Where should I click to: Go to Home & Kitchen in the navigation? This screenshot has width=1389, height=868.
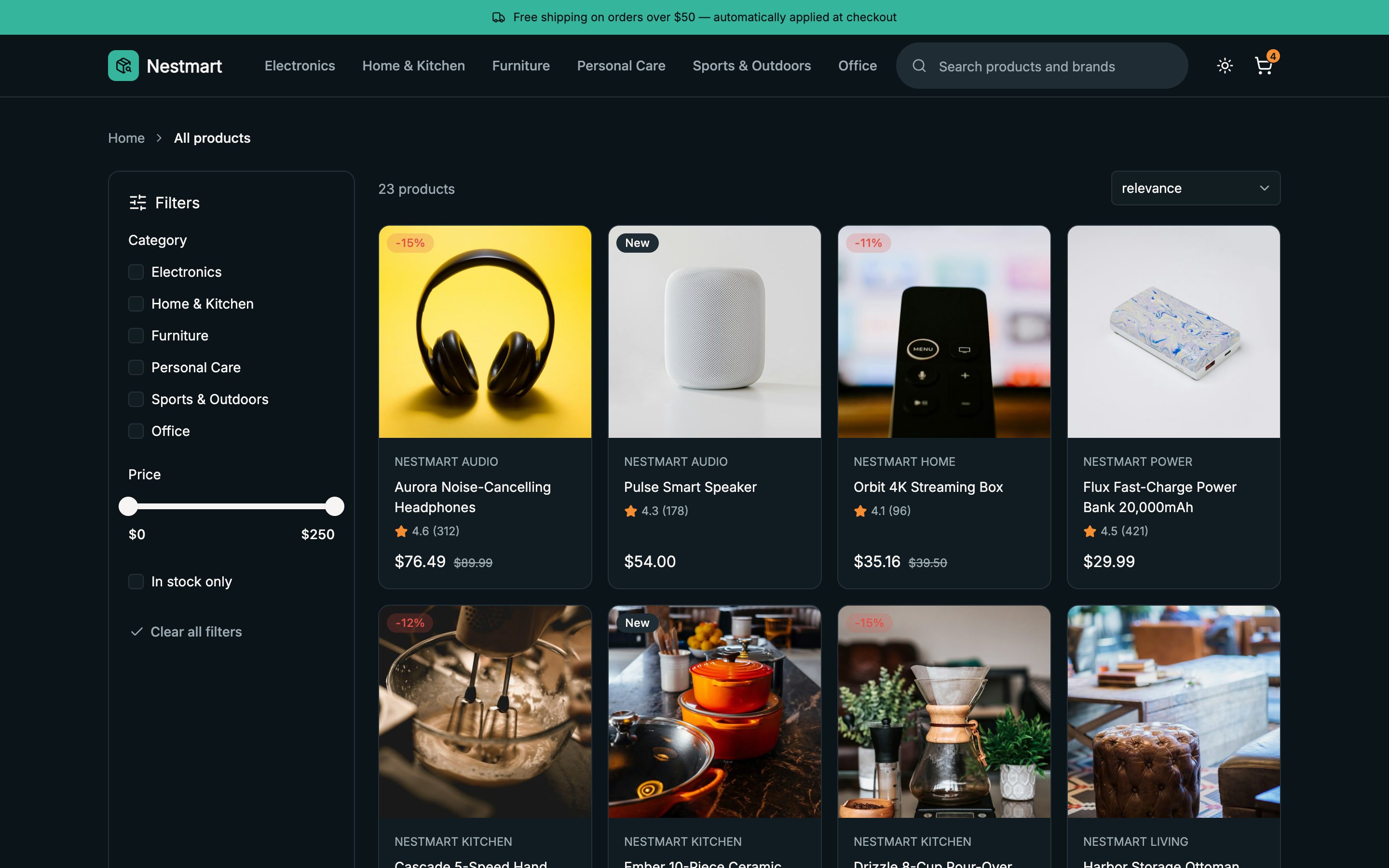click(x=413, y=66)
